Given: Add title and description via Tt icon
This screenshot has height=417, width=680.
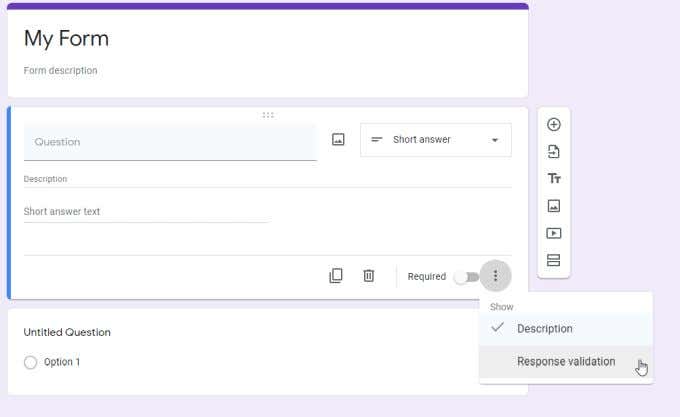Looking at the screenshot, I should [554, 178].
